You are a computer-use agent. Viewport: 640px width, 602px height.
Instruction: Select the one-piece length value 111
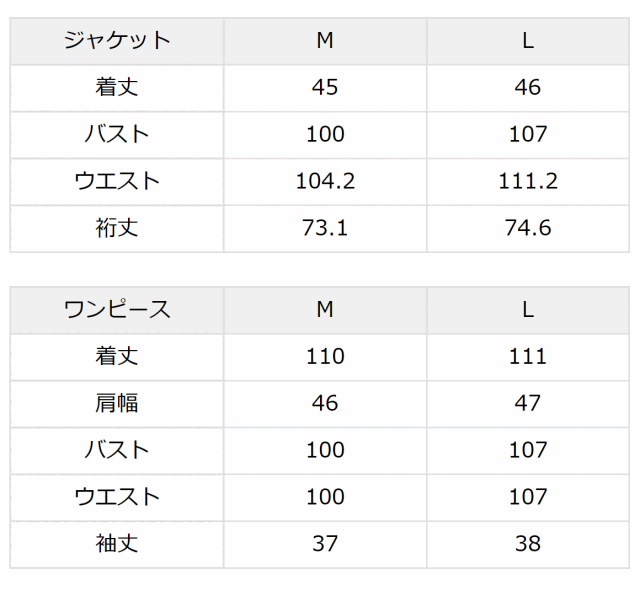click(x=528, y=356)
